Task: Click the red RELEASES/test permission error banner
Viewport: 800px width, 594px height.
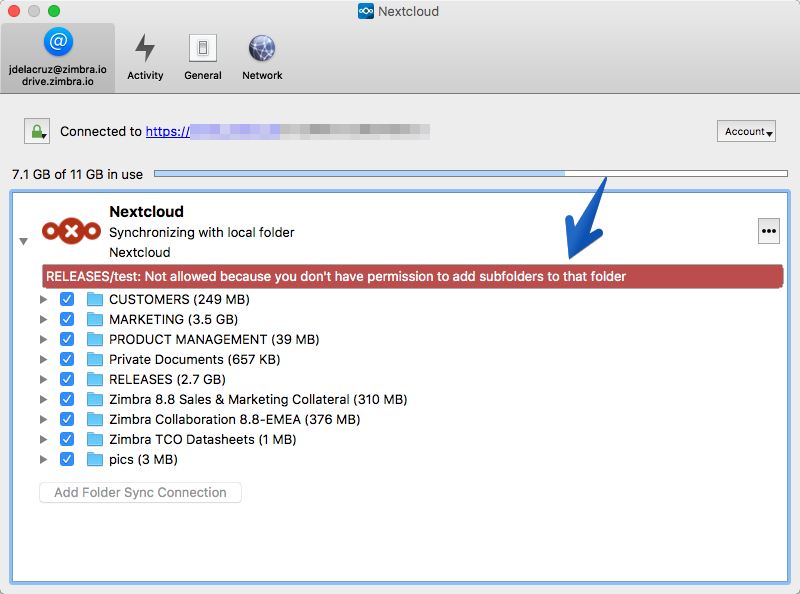Action: [x=412, y=277]
